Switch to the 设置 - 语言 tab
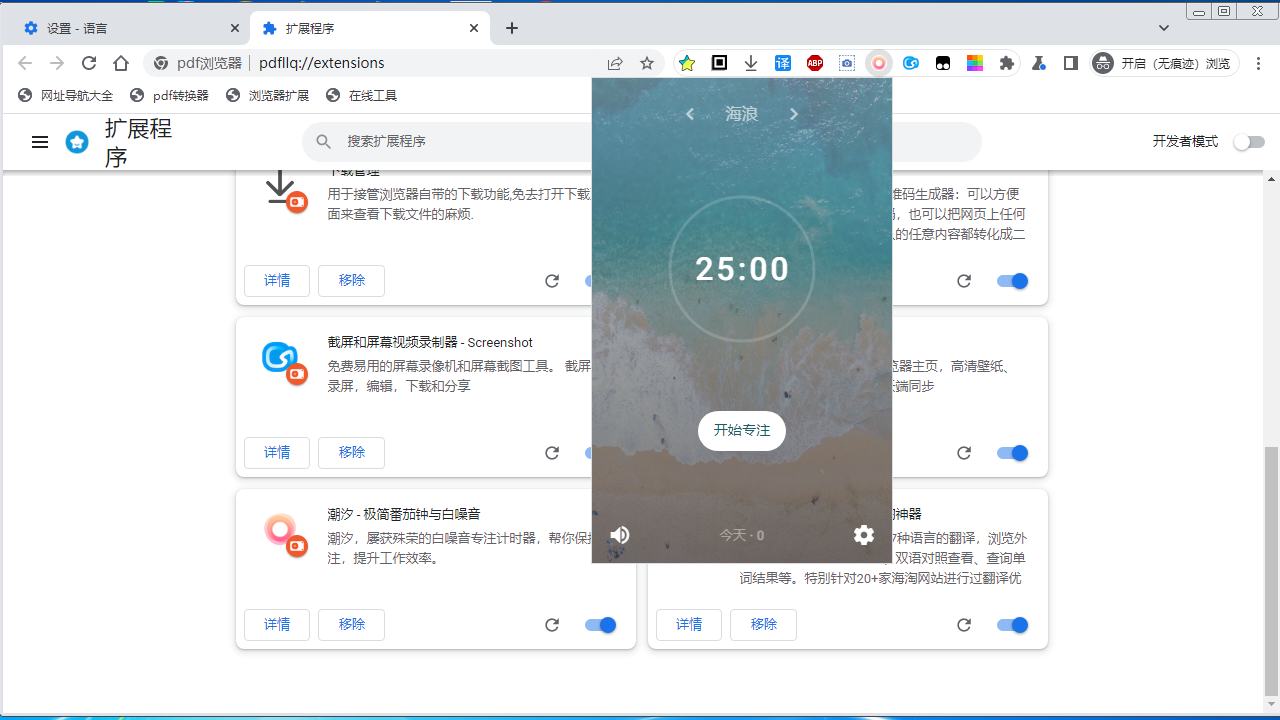 coord(120,27)
